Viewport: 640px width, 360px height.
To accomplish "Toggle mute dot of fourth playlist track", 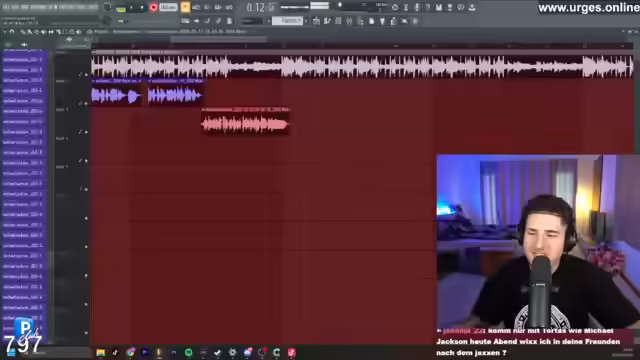I will (x=86, y=161).
